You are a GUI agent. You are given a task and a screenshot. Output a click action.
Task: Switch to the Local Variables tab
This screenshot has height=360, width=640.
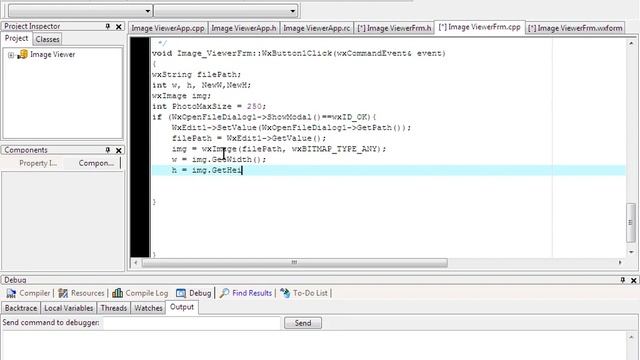[x=69, y=308]
